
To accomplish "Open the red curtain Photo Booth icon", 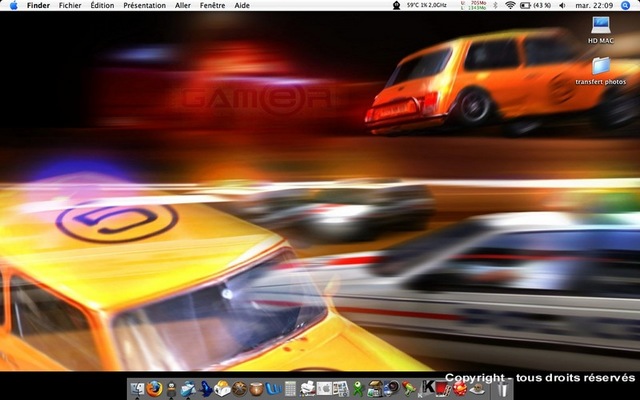I will point(443,389).
